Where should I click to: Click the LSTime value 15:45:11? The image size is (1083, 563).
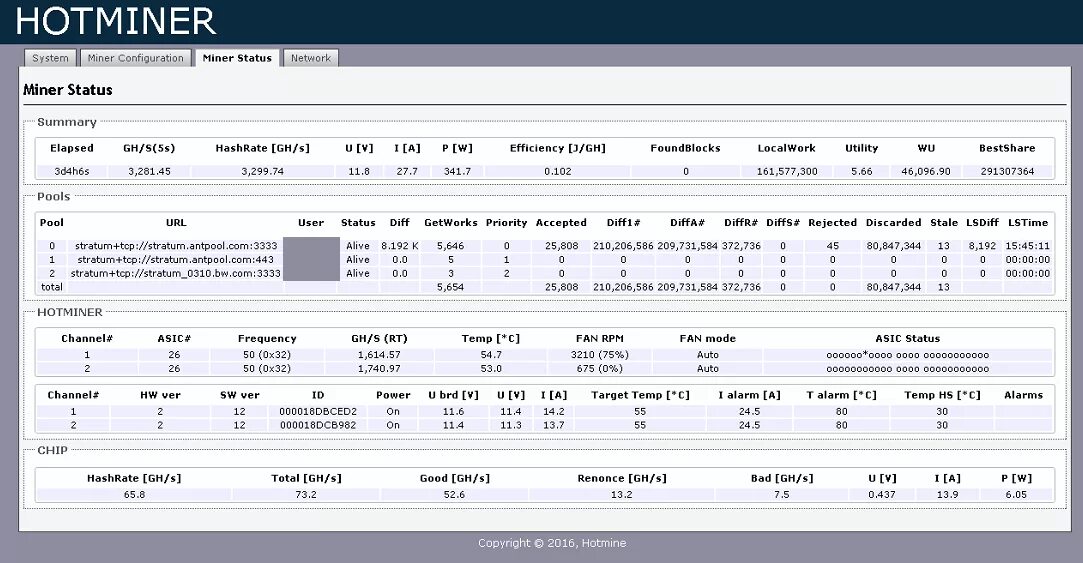point(1028,246)
